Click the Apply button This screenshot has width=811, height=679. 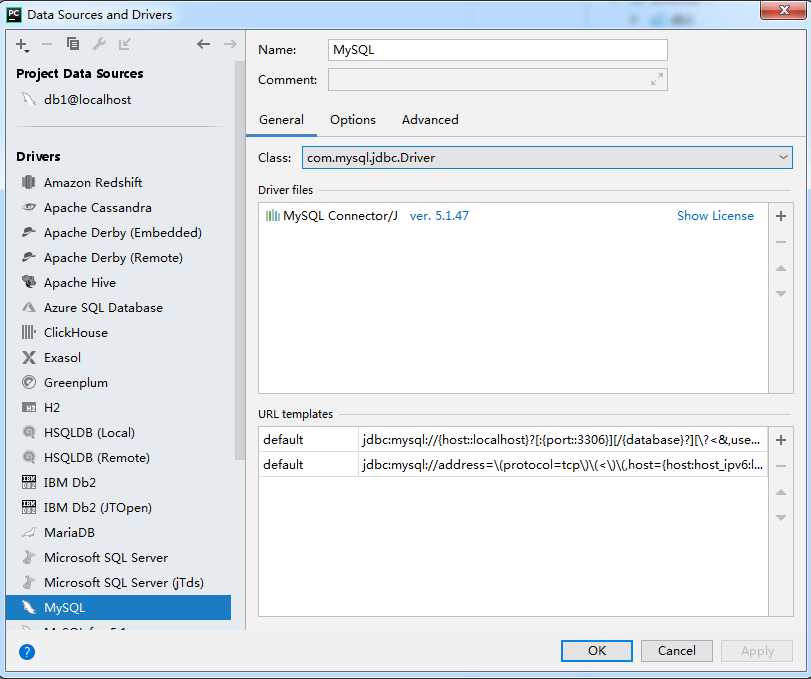coord(757,651)
